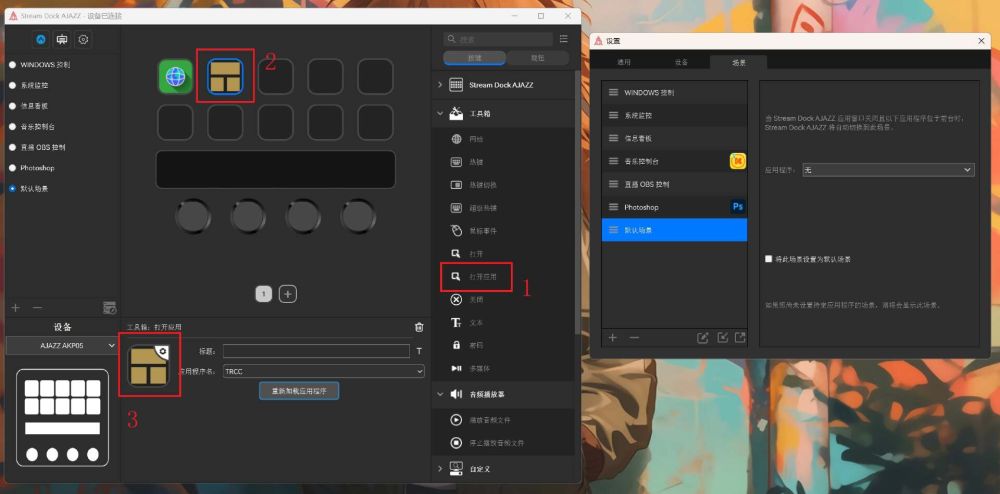Open the 场景 Scenes tab in Settings
This screenshot has width=1000, height=494.
tap(739, 62)
